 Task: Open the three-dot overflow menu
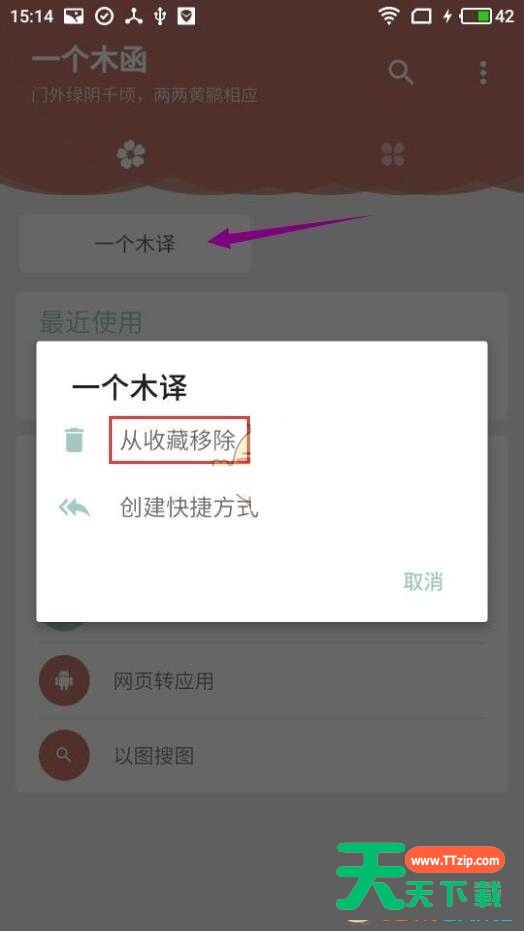483,72
